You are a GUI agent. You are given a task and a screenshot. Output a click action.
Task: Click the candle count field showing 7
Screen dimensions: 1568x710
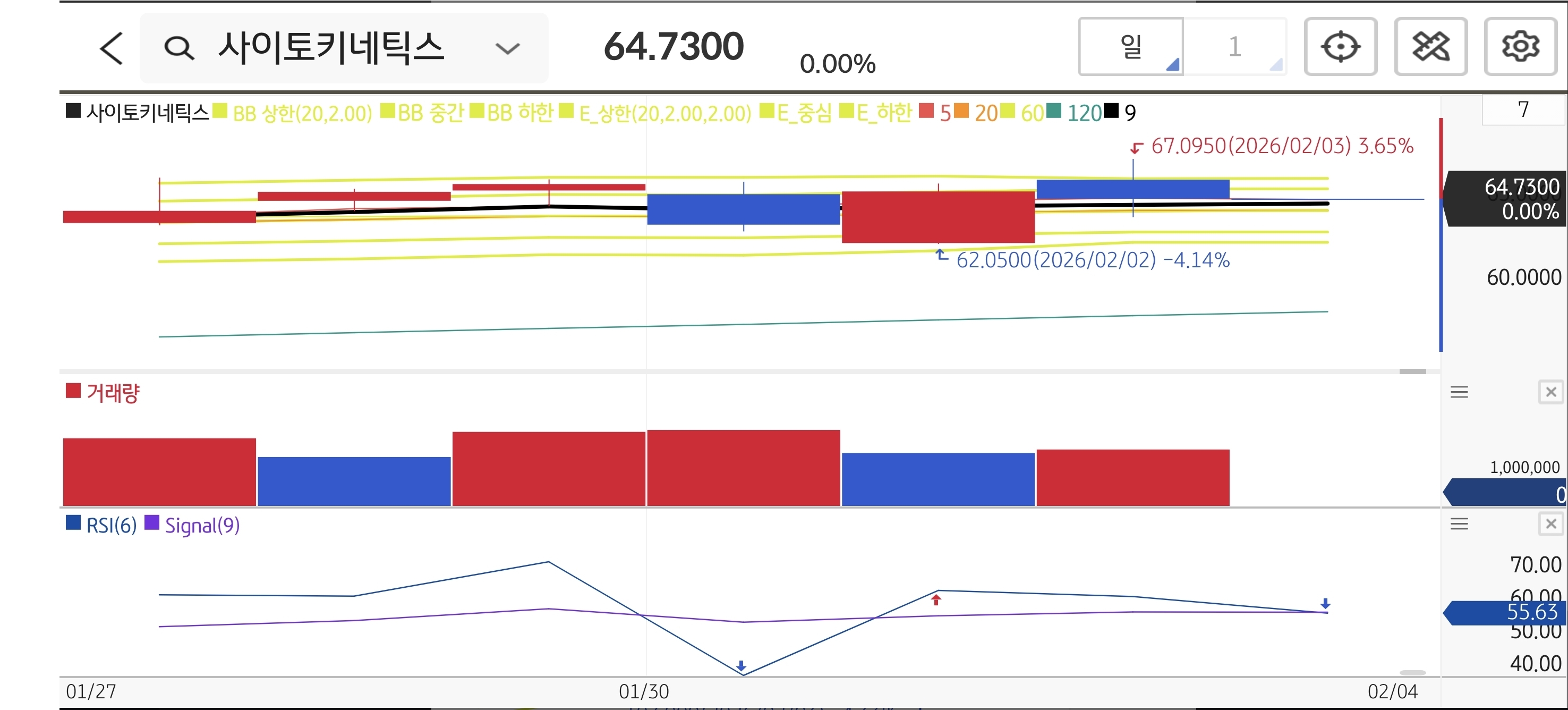click(x=1522, y=109)
